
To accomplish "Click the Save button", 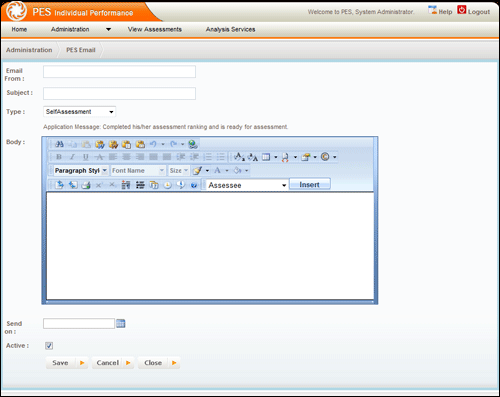I will click(x=67, y=363).
